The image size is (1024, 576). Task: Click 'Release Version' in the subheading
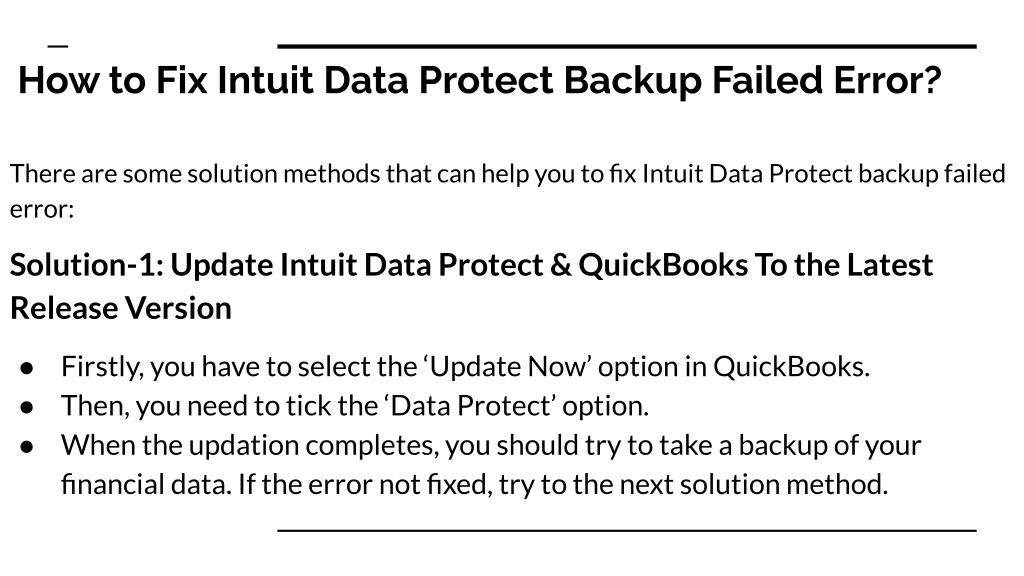[x=121, y=308]
